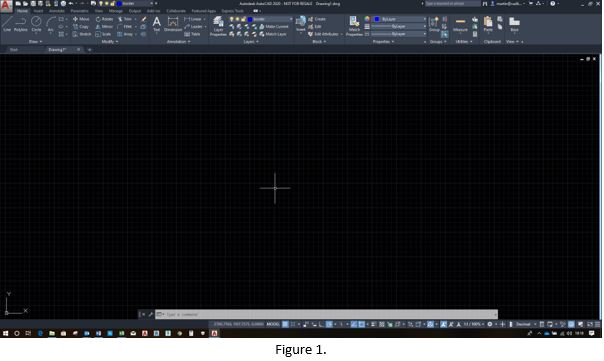This screenshot has height=361, width=604.
Task: Select the Text annotation tool
Action: pos(156,24)
